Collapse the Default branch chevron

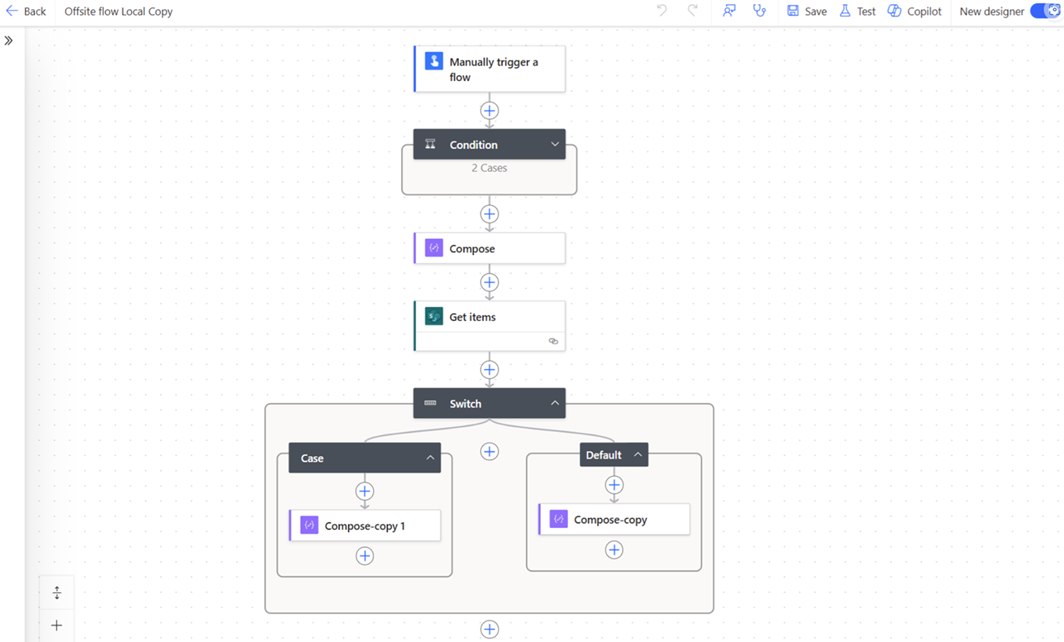[x=637, y=454]
